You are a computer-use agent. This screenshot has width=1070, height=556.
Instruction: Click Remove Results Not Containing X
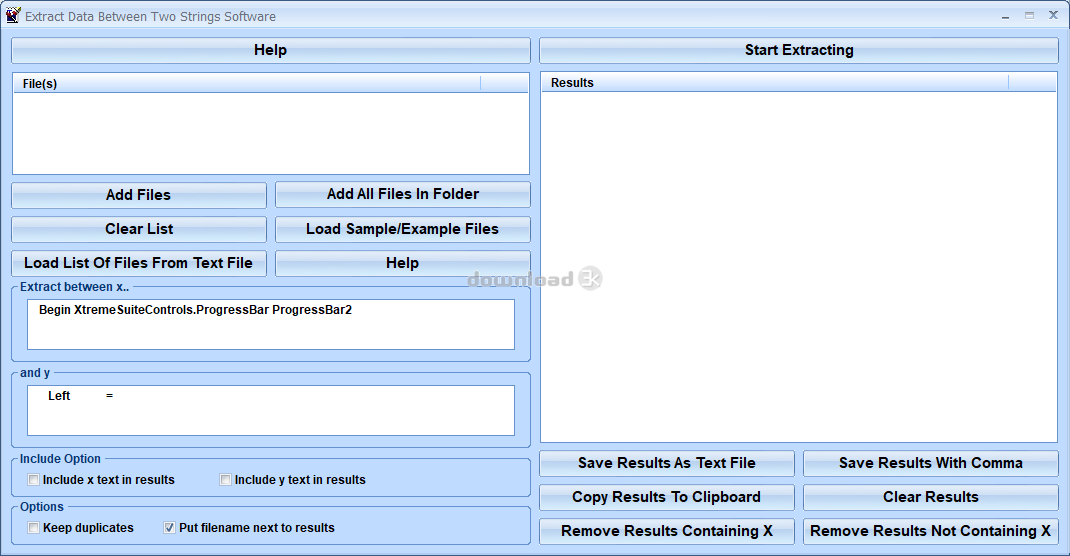pyautogui.click(x=931, y=531)
